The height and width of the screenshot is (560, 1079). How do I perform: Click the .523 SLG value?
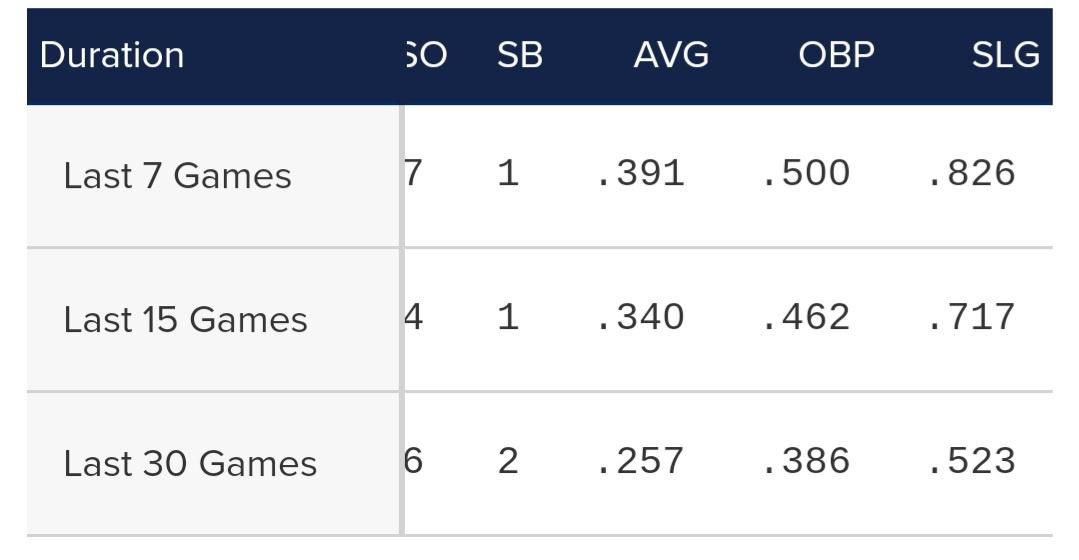pos(971,461)
